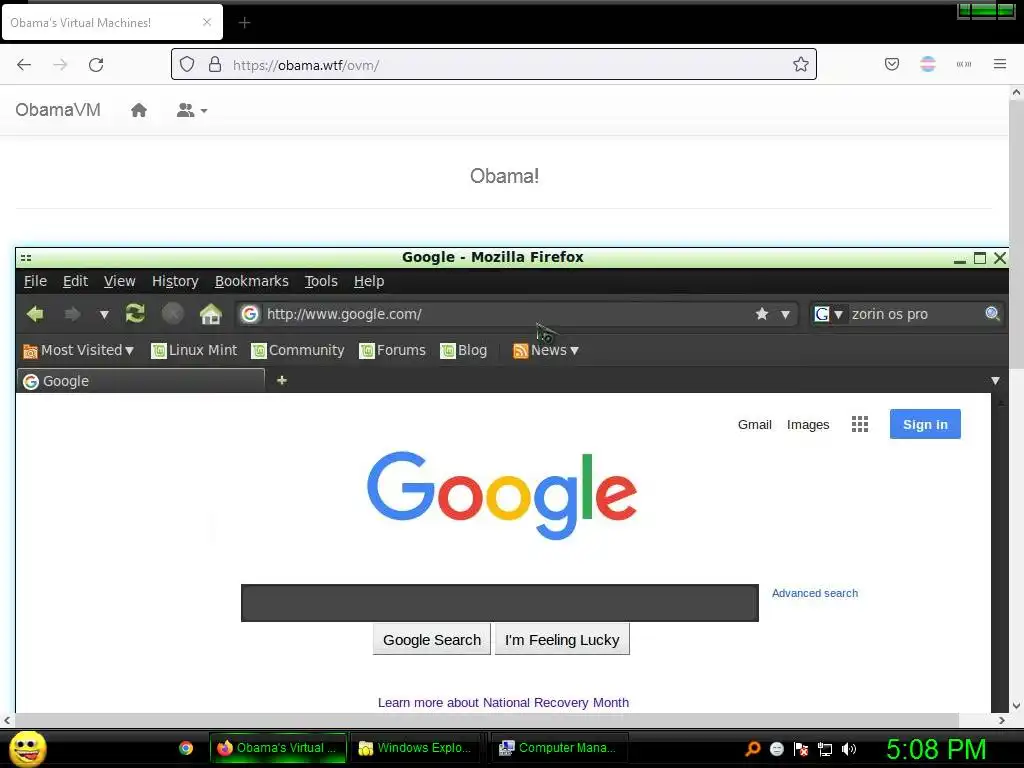1024x768 pixels.
Task: Reload the obama.wtf page
Action: click(x=96, y=65)
